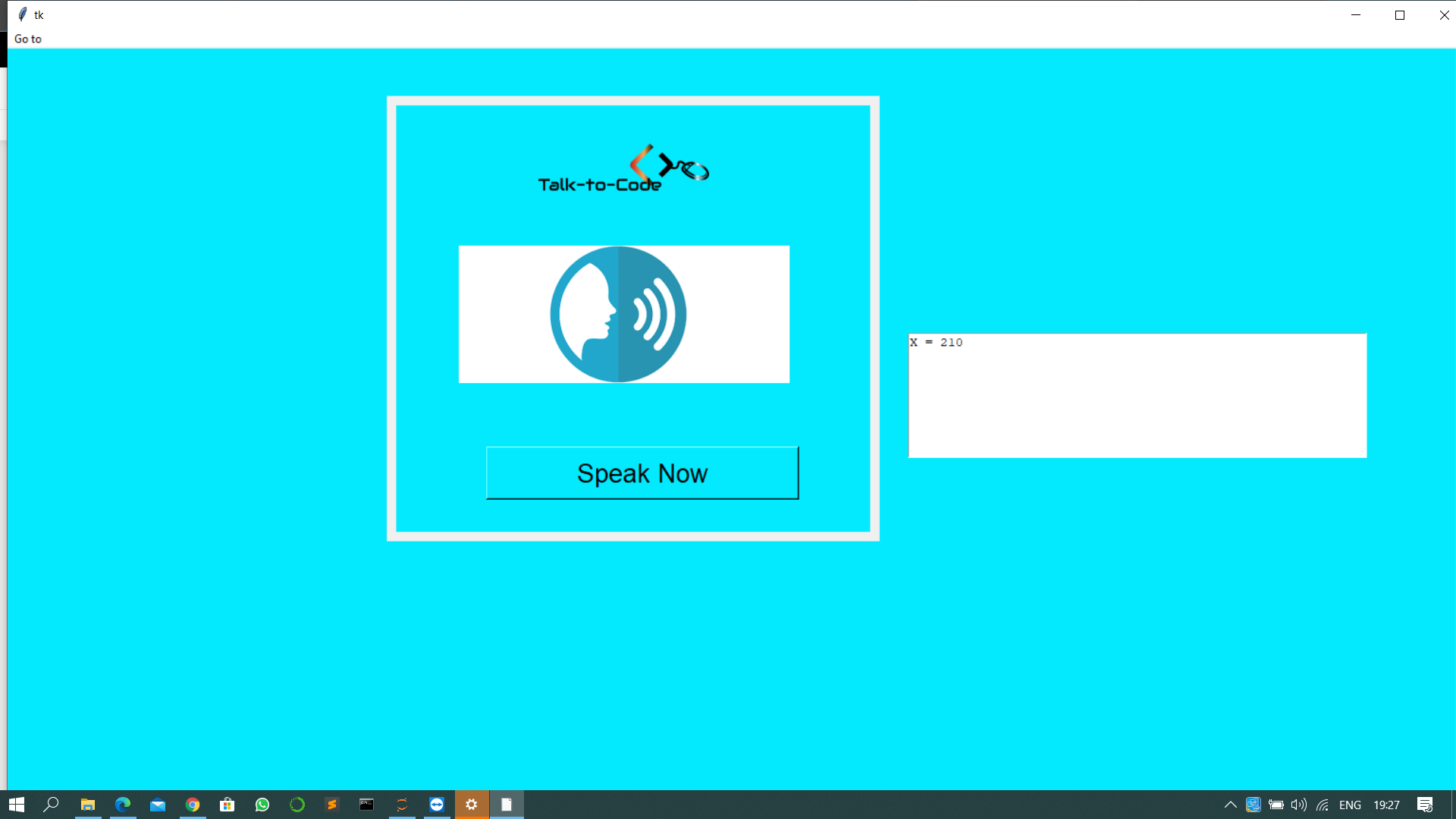Open the notification action center
This screenshot has height=819, width=1456.
point(1425,805)
